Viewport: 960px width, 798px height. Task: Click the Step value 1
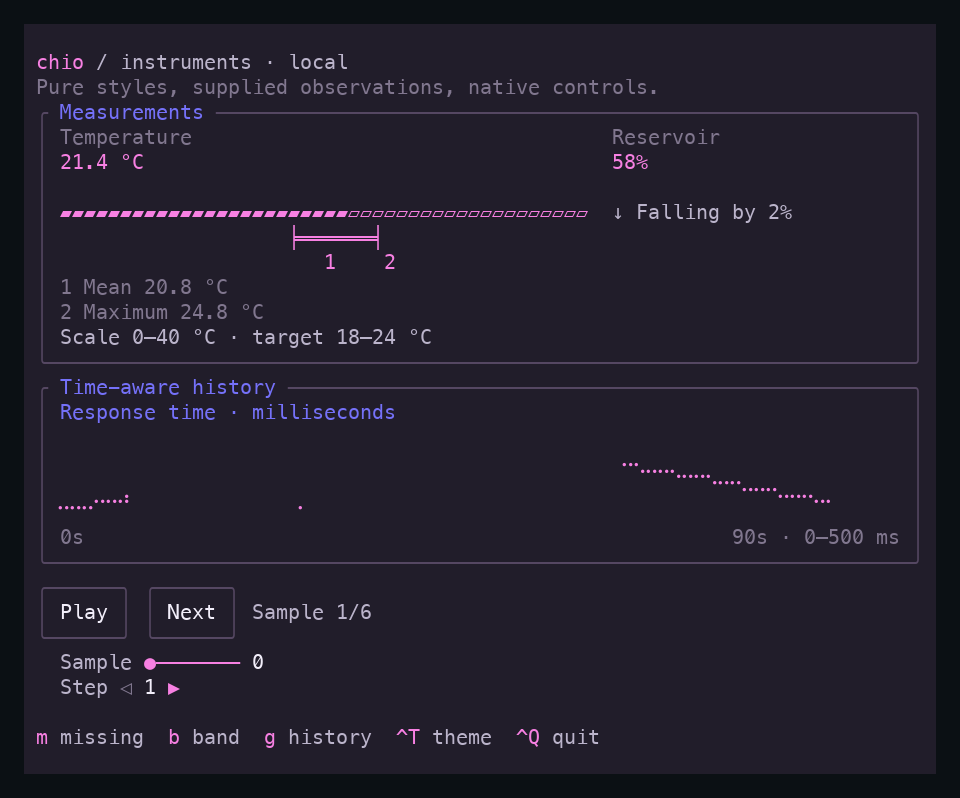point(150,688)
